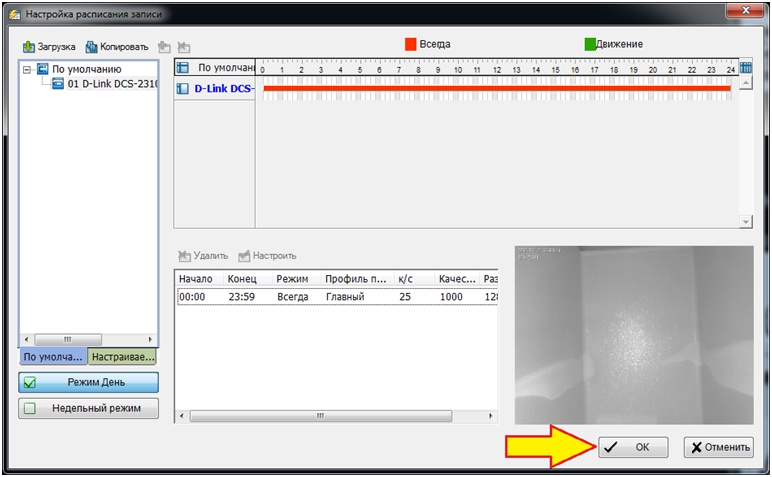This screenshot has height=477, width=772.
Task: Click the Удалить (Delete) schedule icon
Action: point(184,256)
